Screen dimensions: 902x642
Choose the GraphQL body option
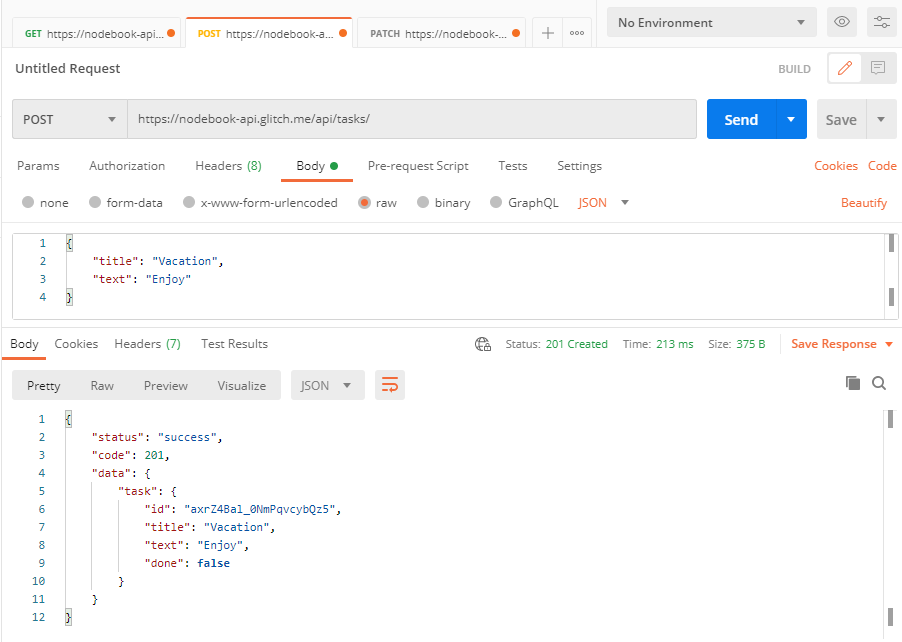[497, 202]
